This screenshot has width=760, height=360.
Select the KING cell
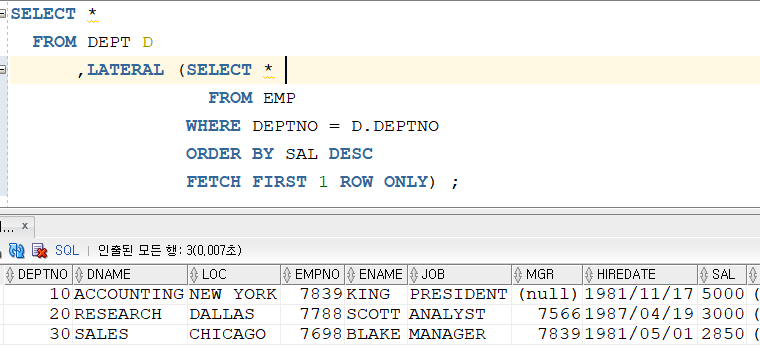[x=376, y=294]
